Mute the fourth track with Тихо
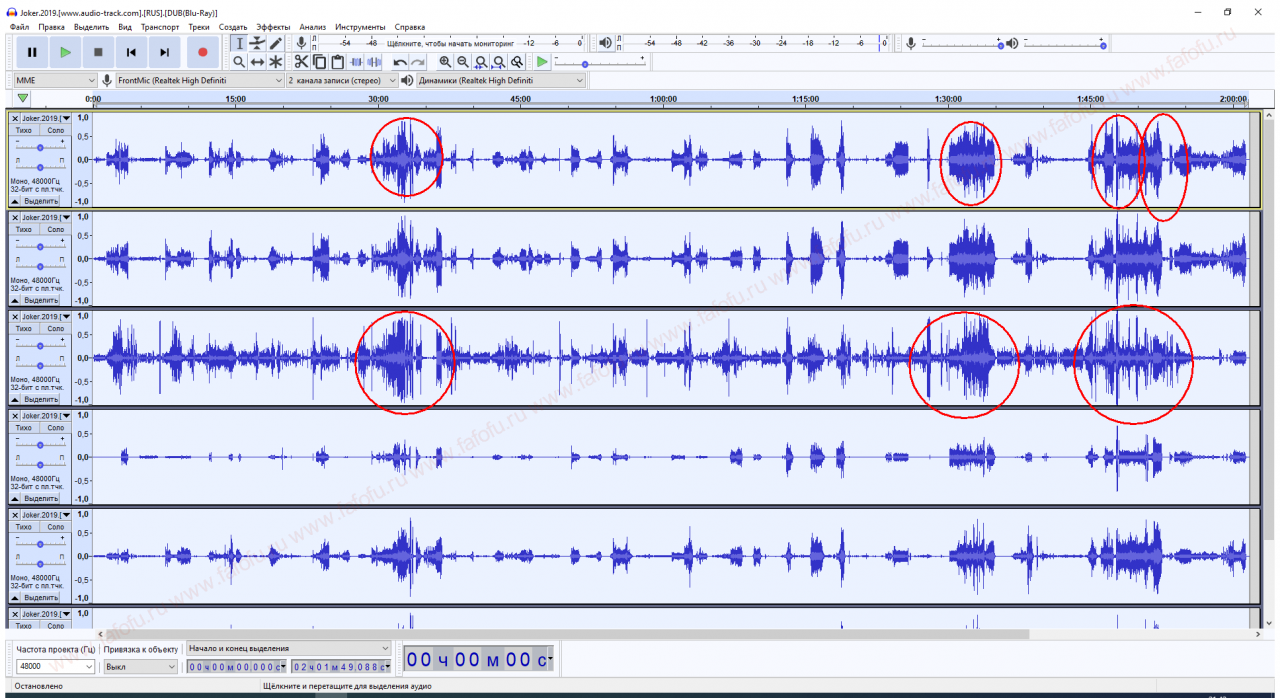 click(25, 427)
